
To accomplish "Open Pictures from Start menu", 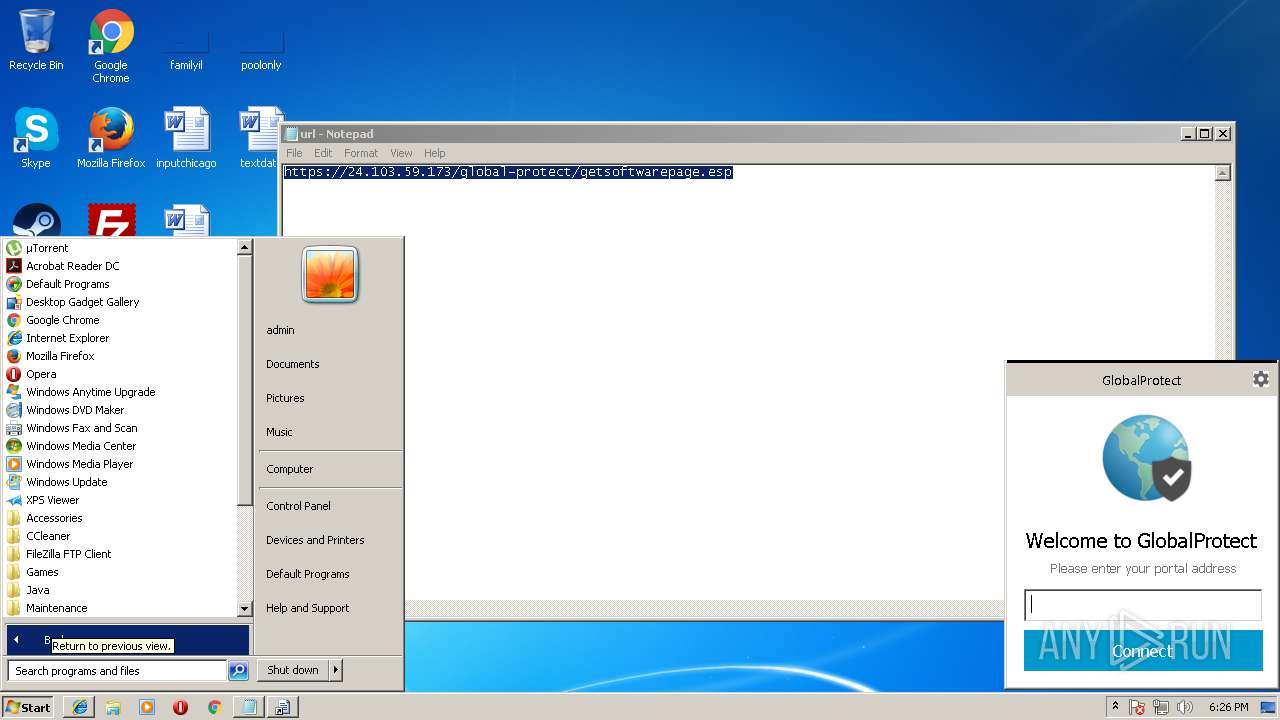I will pos(285,398).
